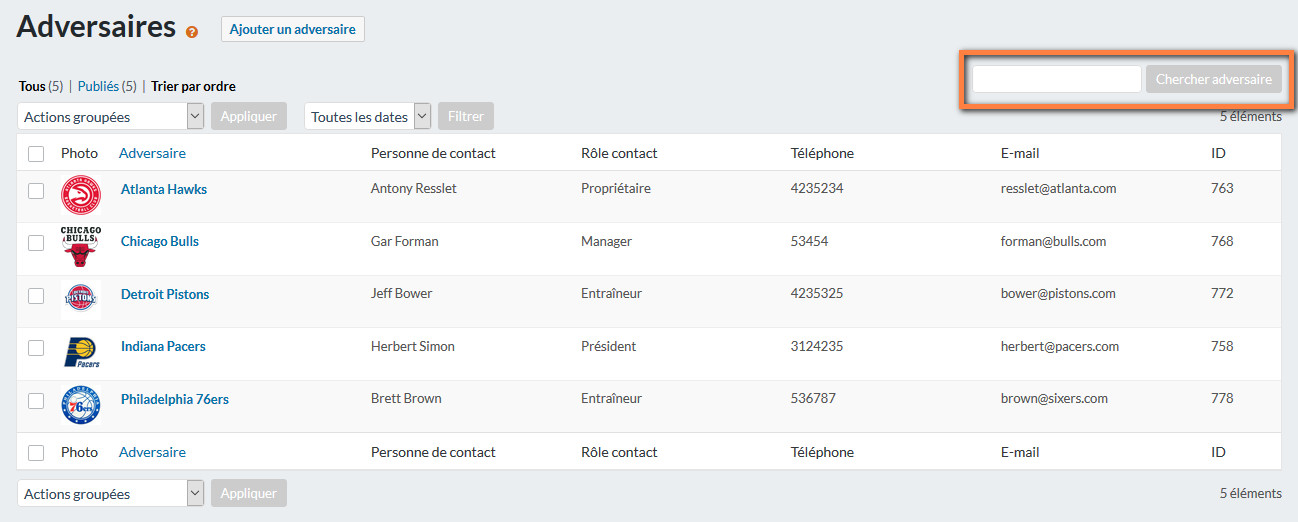Open the Chicago Bulls logo thumbnail
The width and height of the screenshot is (1298, 522).
[x=81, y=247]
